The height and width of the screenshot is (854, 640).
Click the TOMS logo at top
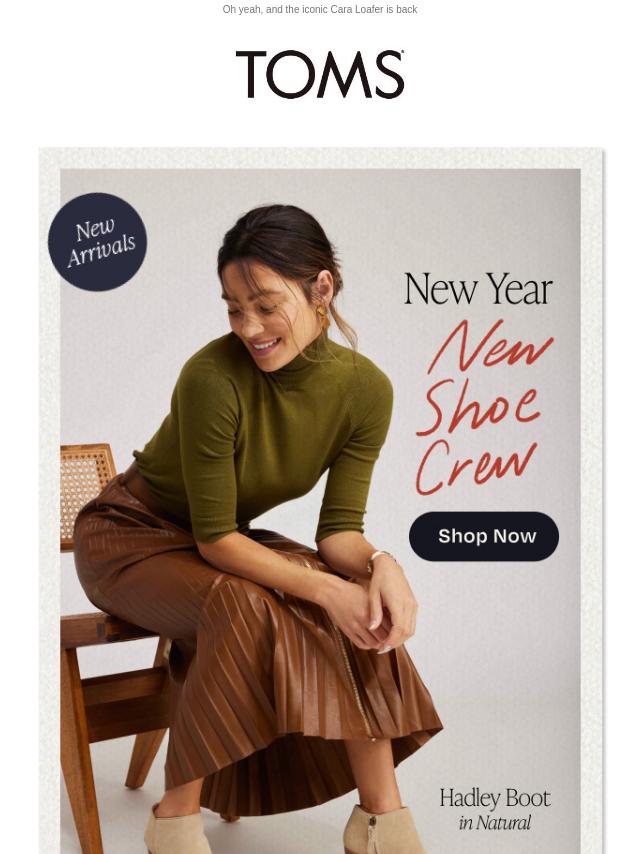(320, 75)
